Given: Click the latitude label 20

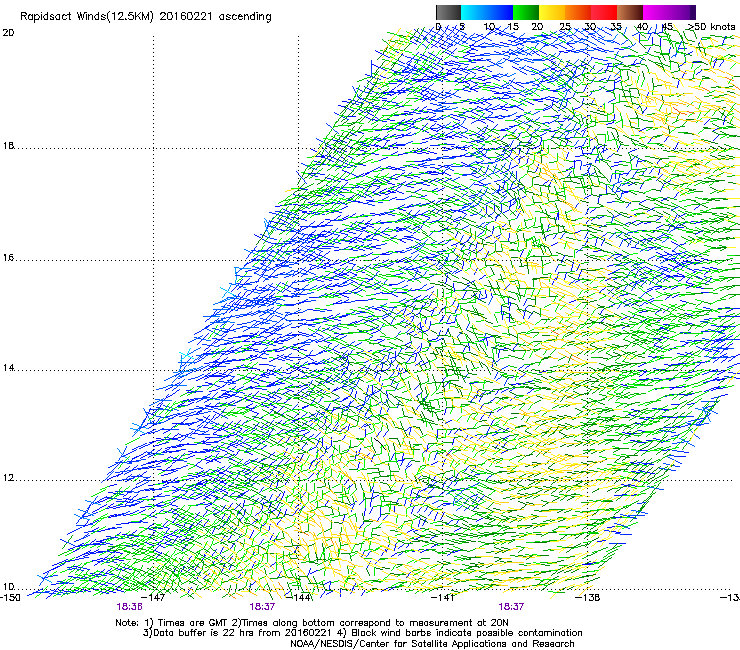Looking at the screenshot, I should click(8, 33).
